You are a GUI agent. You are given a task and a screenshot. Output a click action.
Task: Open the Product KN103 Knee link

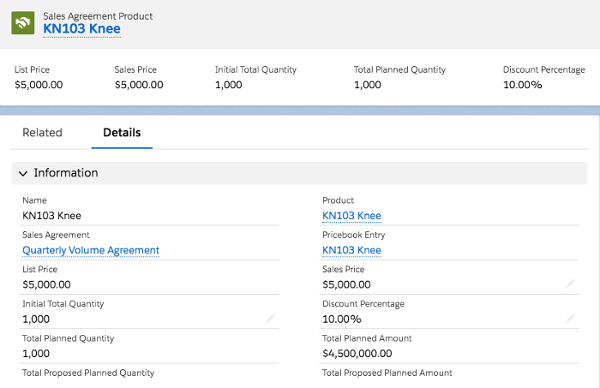[352, 215]
